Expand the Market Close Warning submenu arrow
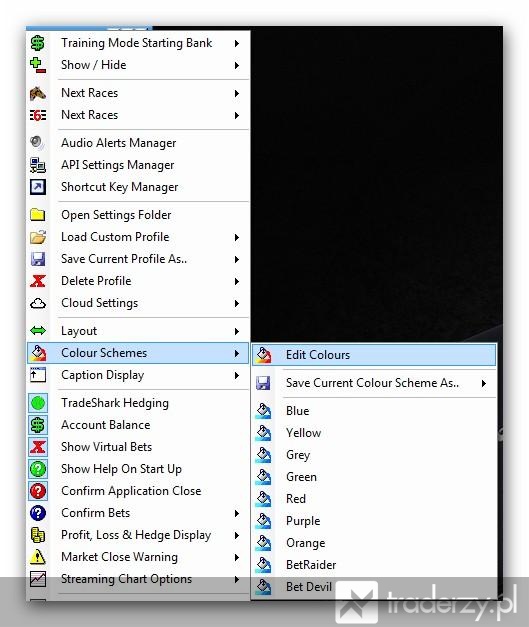 pyautogui.click(x=237, y=557)
